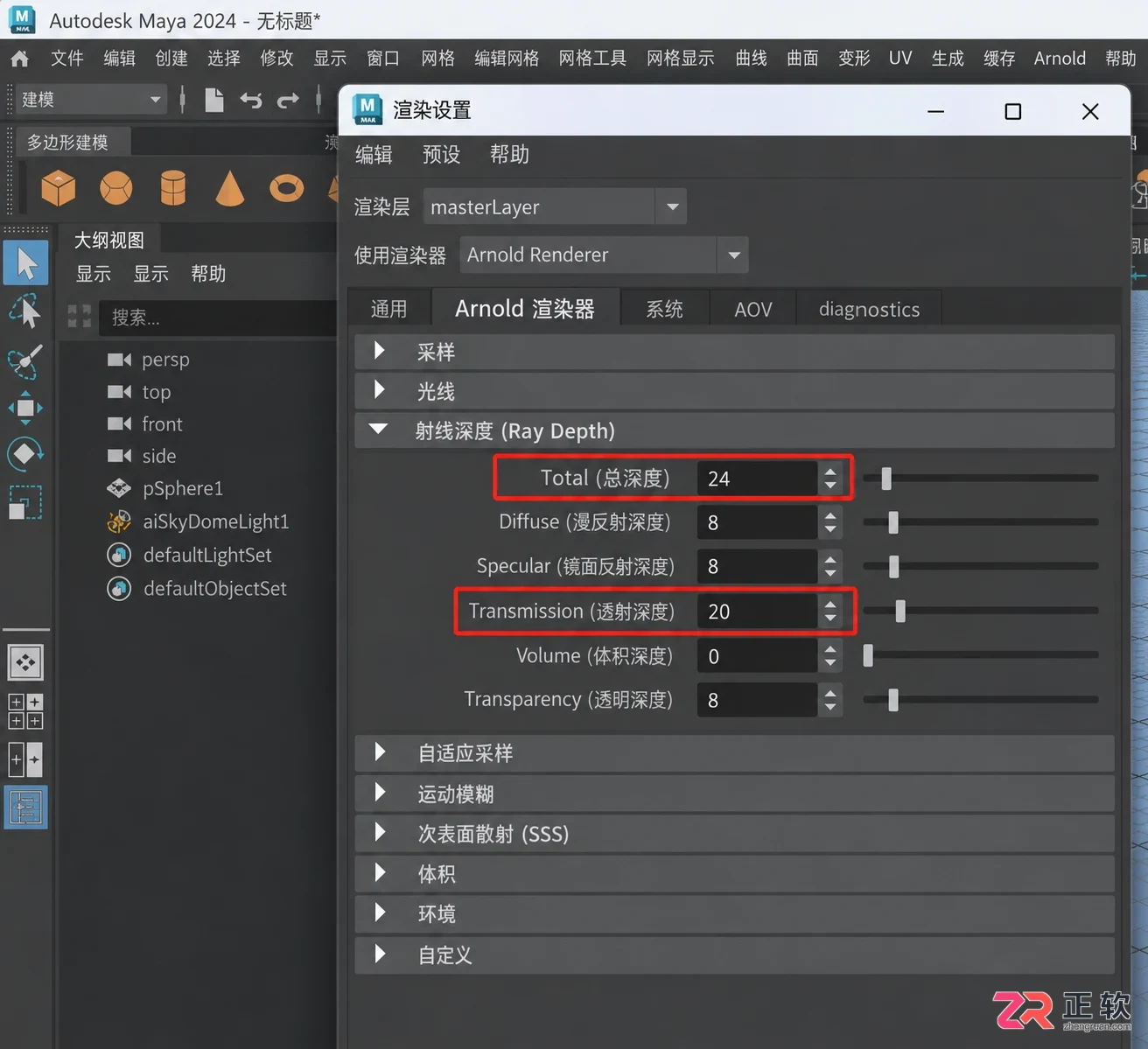Switch to the 通用 tab
Viewport: 1148px width, 1049px height.
point(388,309)
